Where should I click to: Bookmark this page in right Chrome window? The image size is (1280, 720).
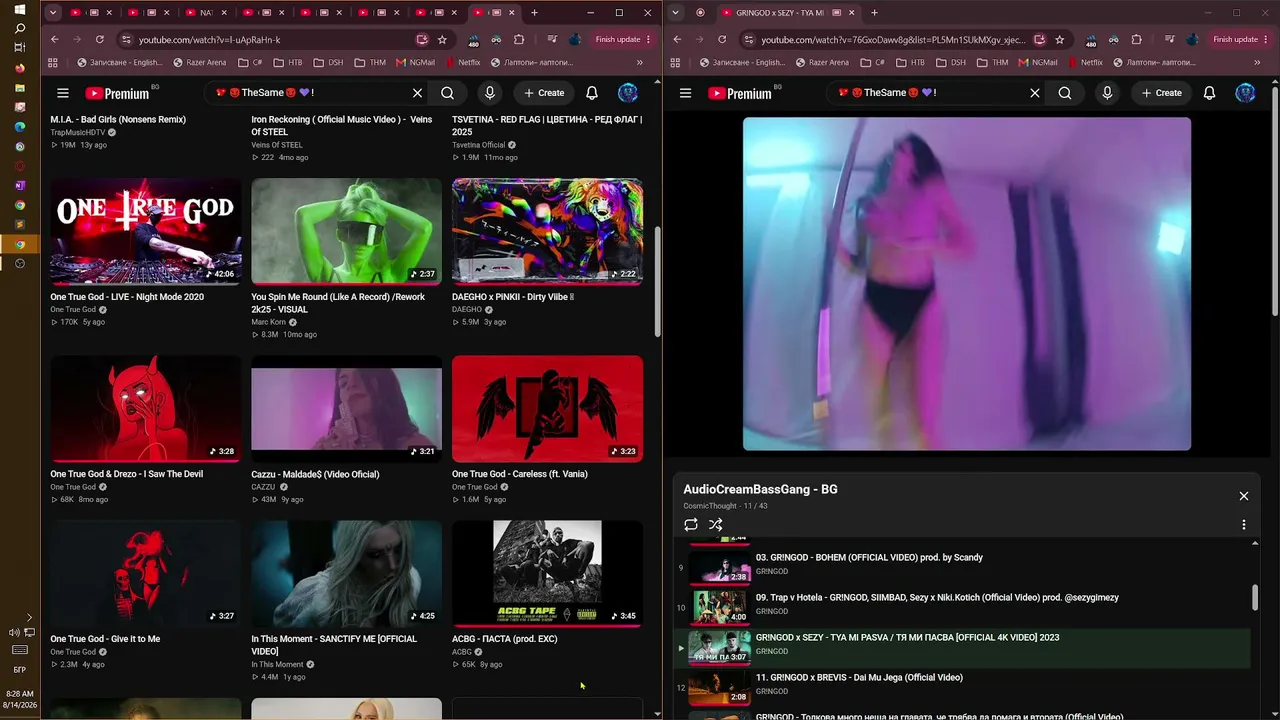point(1059,39)
